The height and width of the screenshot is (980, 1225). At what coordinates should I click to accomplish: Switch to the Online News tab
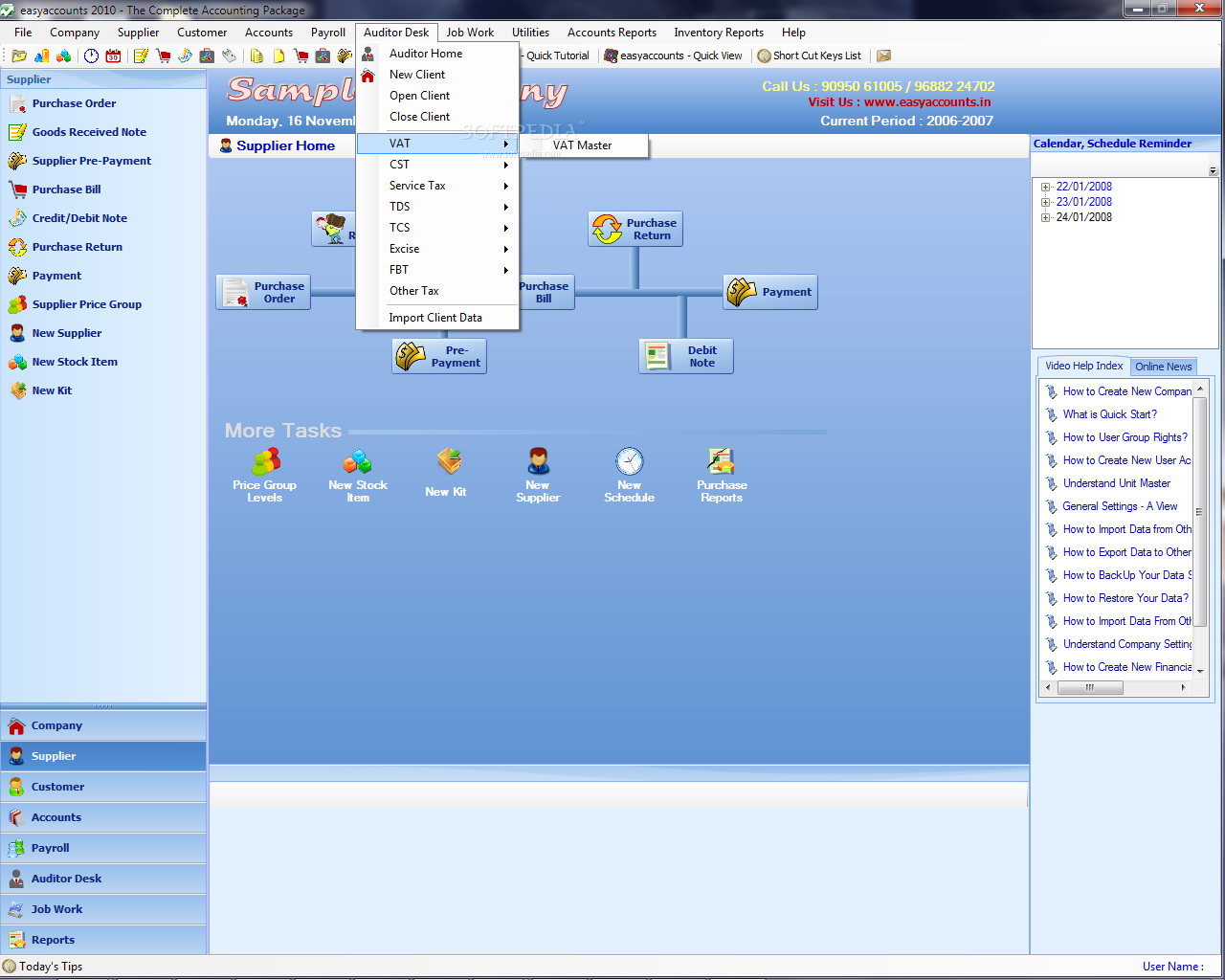pos(1164,367)
